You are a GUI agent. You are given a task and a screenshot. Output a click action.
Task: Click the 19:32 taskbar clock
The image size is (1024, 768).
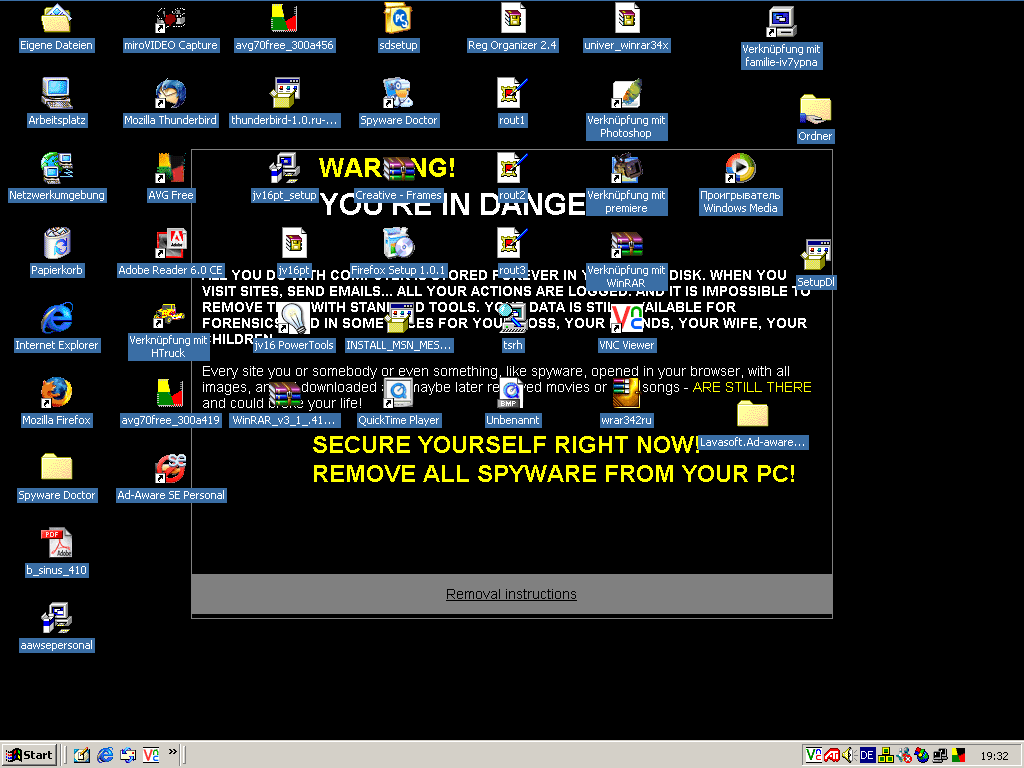pyautogui.click(x=994, y=756)
